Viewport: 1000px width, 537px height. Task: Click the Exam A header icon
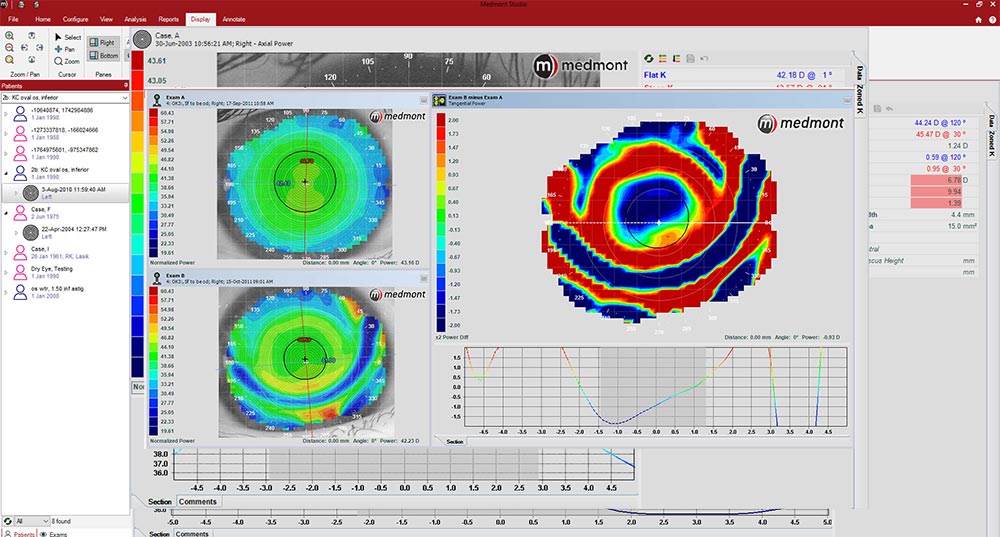156,100
